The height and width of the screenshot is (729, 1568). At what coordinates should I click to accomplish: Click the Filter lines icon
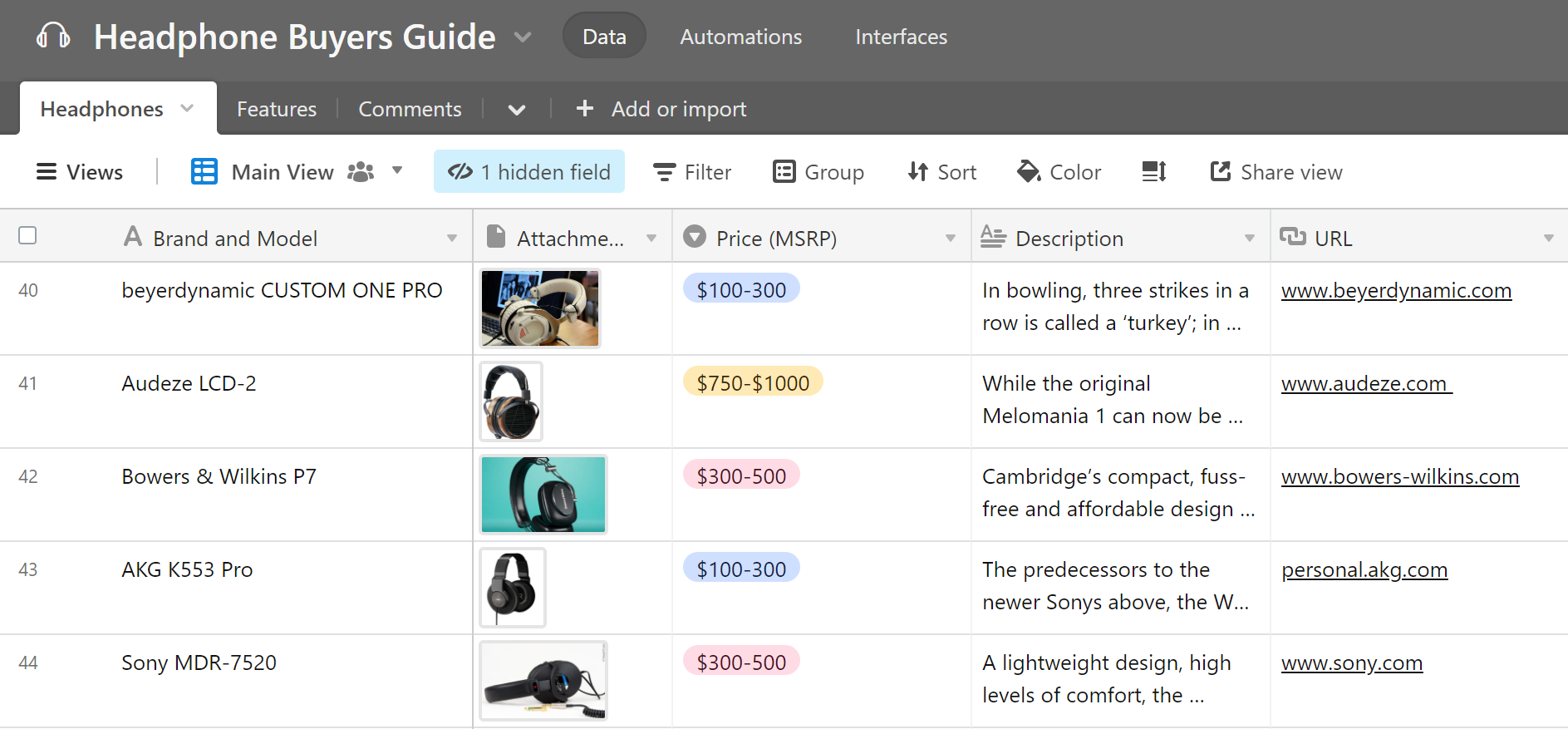(x=664, y=172)
